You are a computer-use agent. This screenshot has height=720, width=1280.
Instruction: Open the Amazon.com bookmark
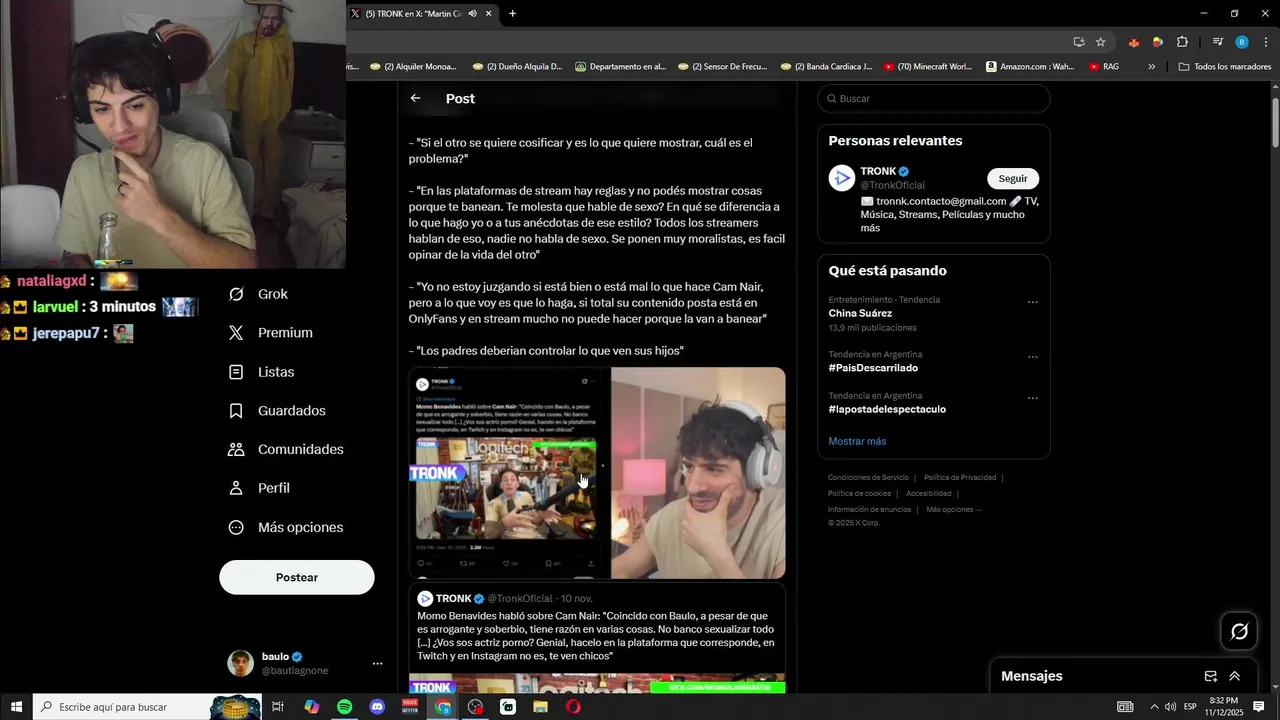tap(1031, 67)
